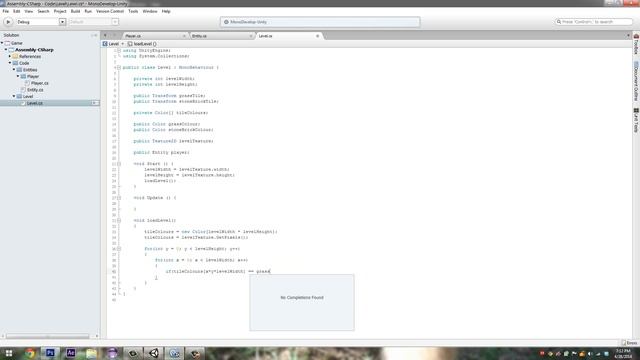Close the Level.cs tab

pos(318,36)
